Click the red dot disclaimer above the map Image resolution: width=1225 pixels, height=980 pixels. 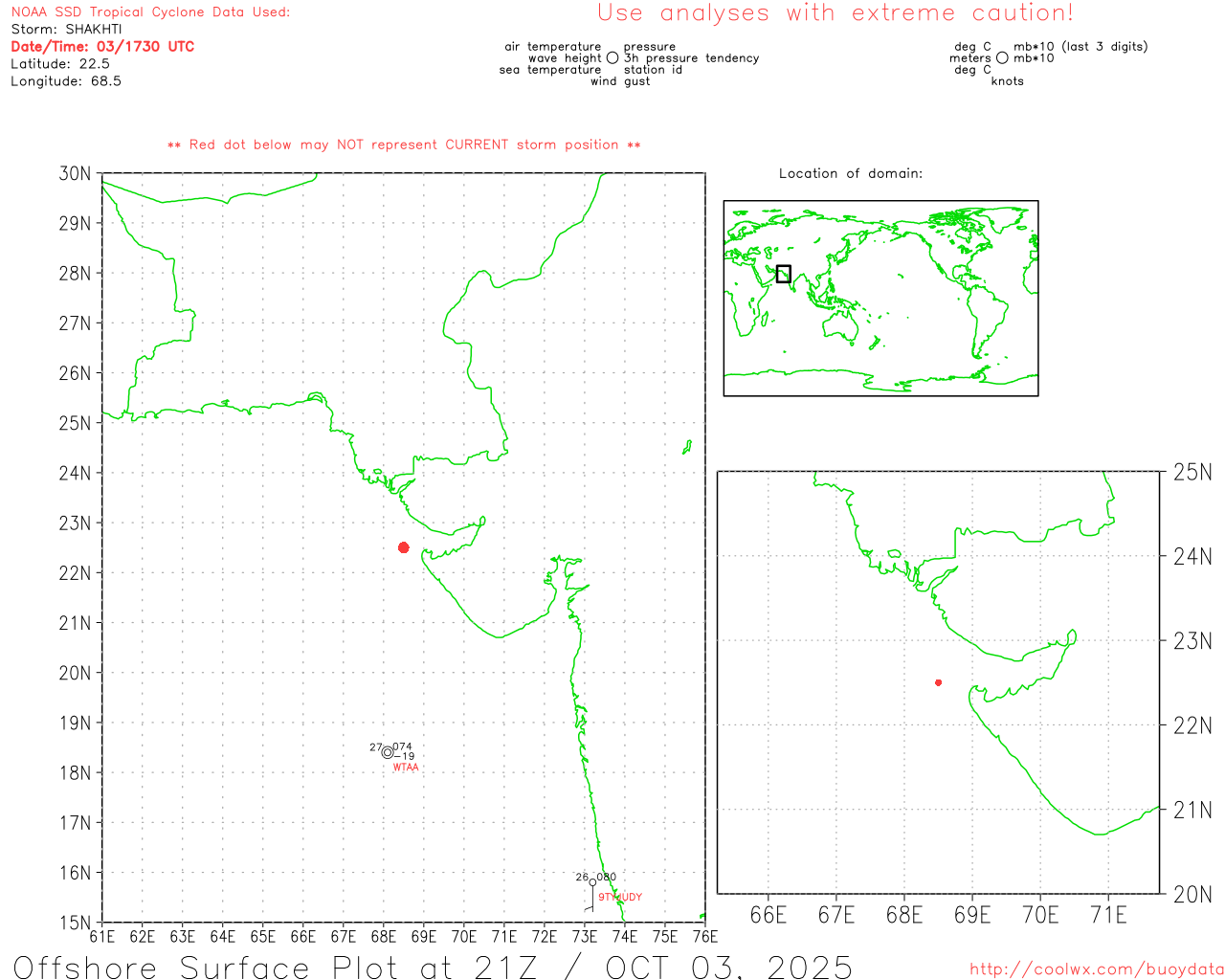(404, 145)
